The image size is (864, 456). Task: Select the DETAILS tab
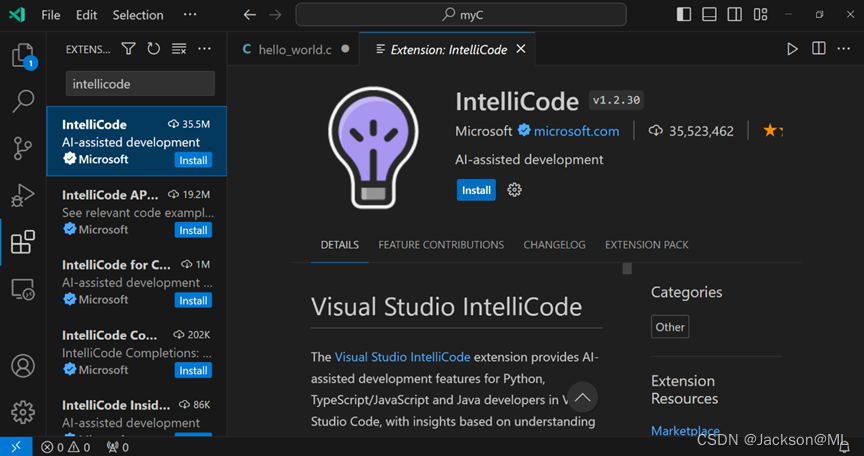[339, 245]
